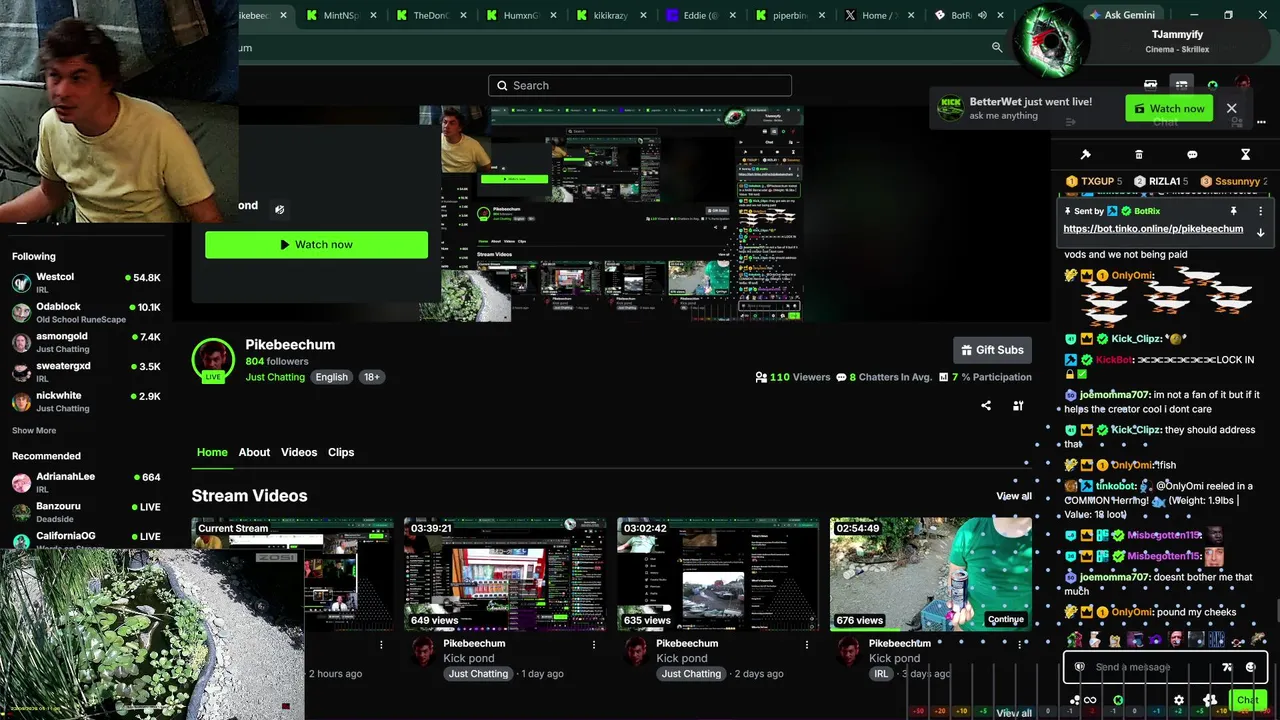Open Westcol channel in Following list
This screenshot has width=1280, height=720.
click(x=86, y=282)
